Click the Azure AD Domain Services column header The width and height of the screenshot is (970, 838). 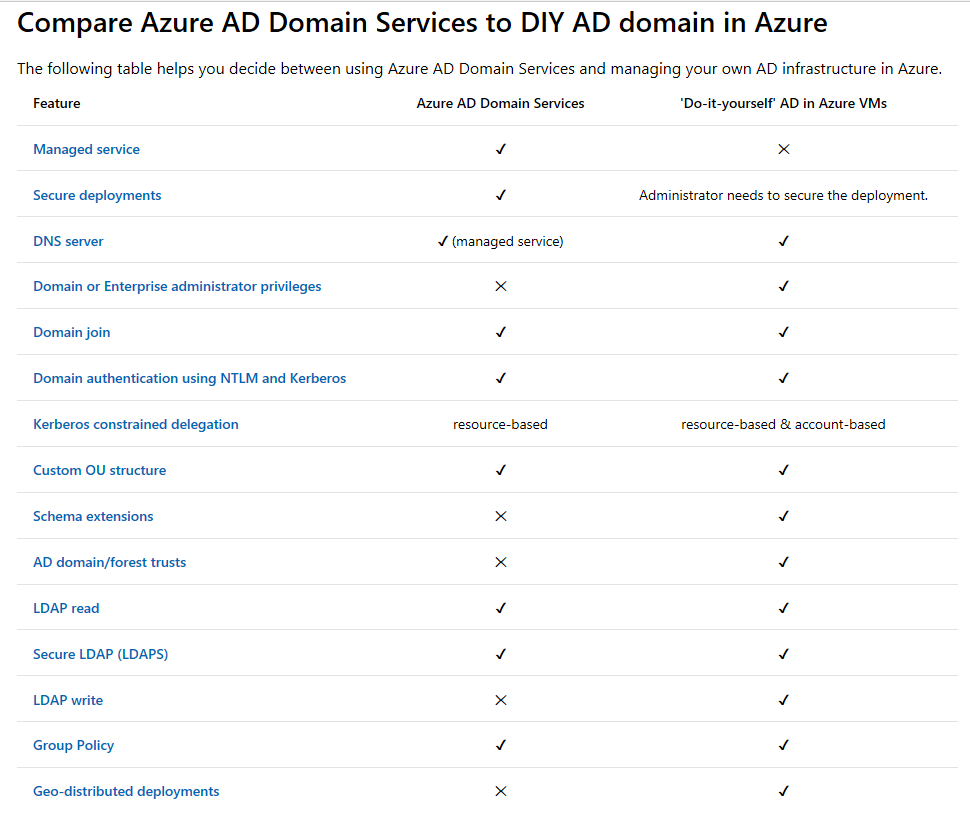click(500, 103)
